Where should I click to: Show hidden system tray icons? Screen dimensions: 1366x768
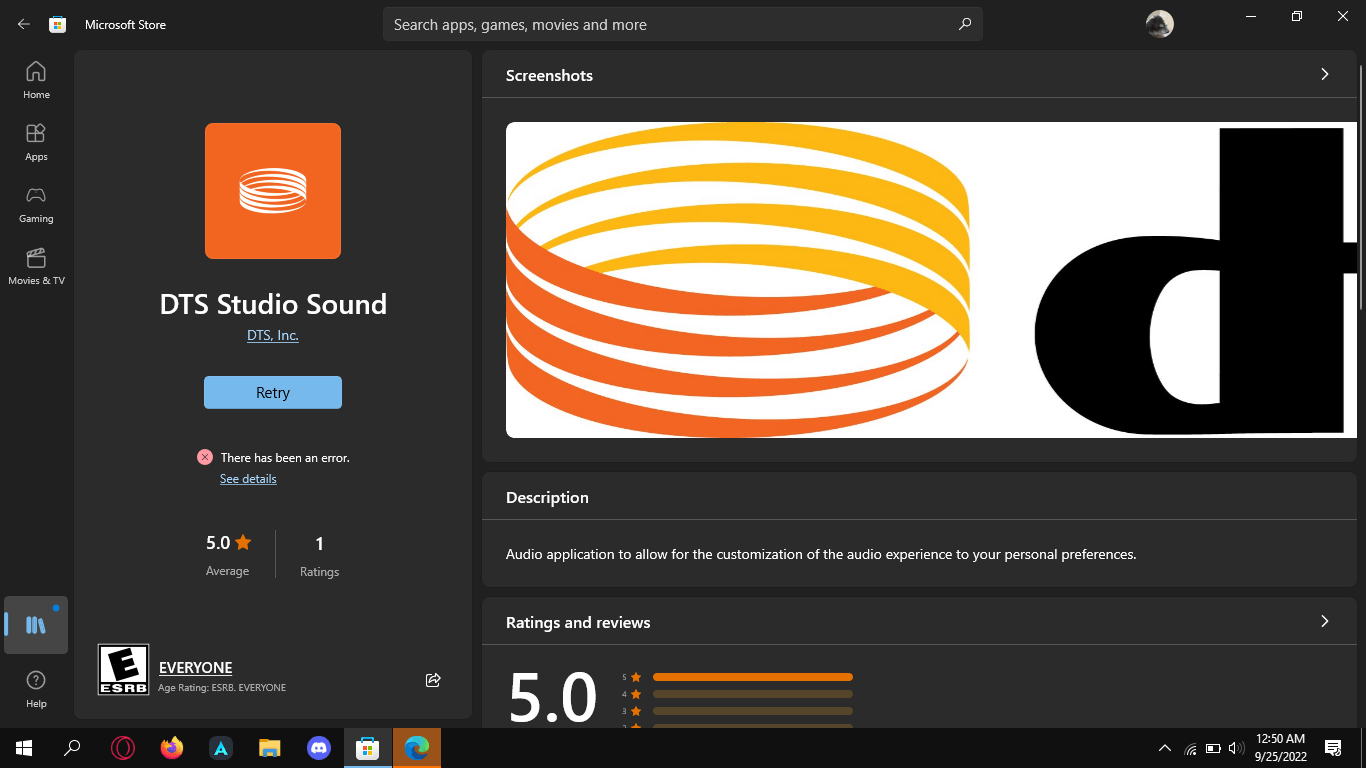coord(1165,747)
